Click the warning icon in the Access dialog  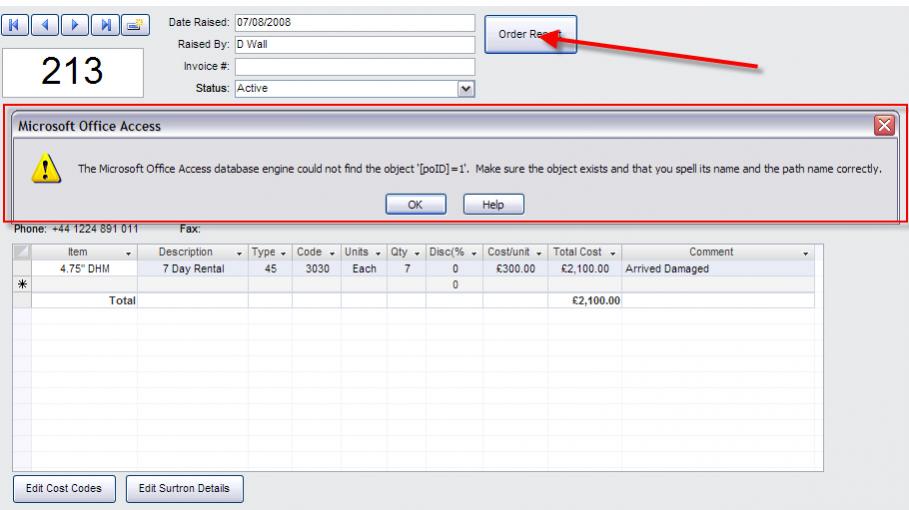[x=46, y=168]
